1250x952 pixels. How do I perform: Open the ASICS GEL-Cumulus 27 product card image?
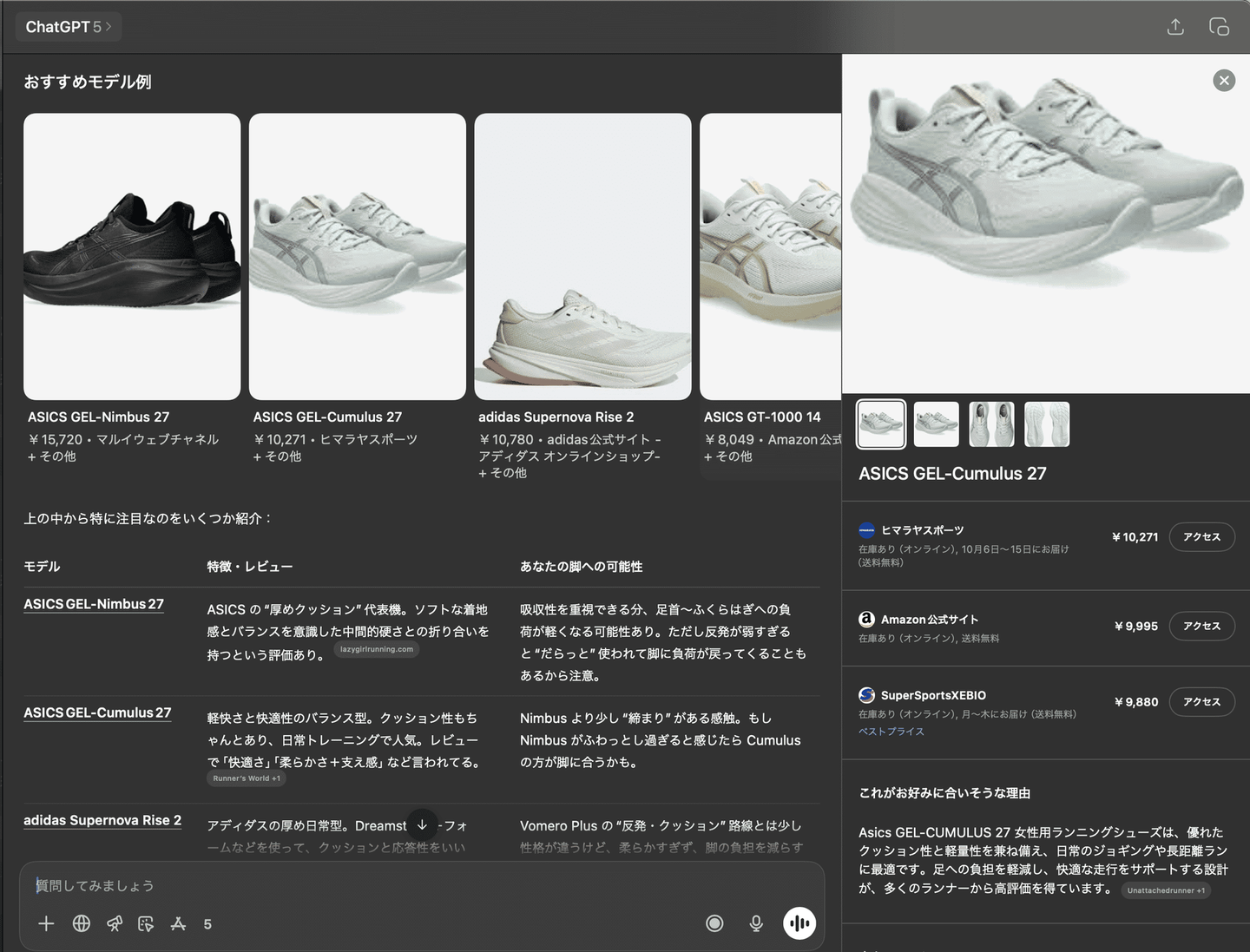[358, 257]
